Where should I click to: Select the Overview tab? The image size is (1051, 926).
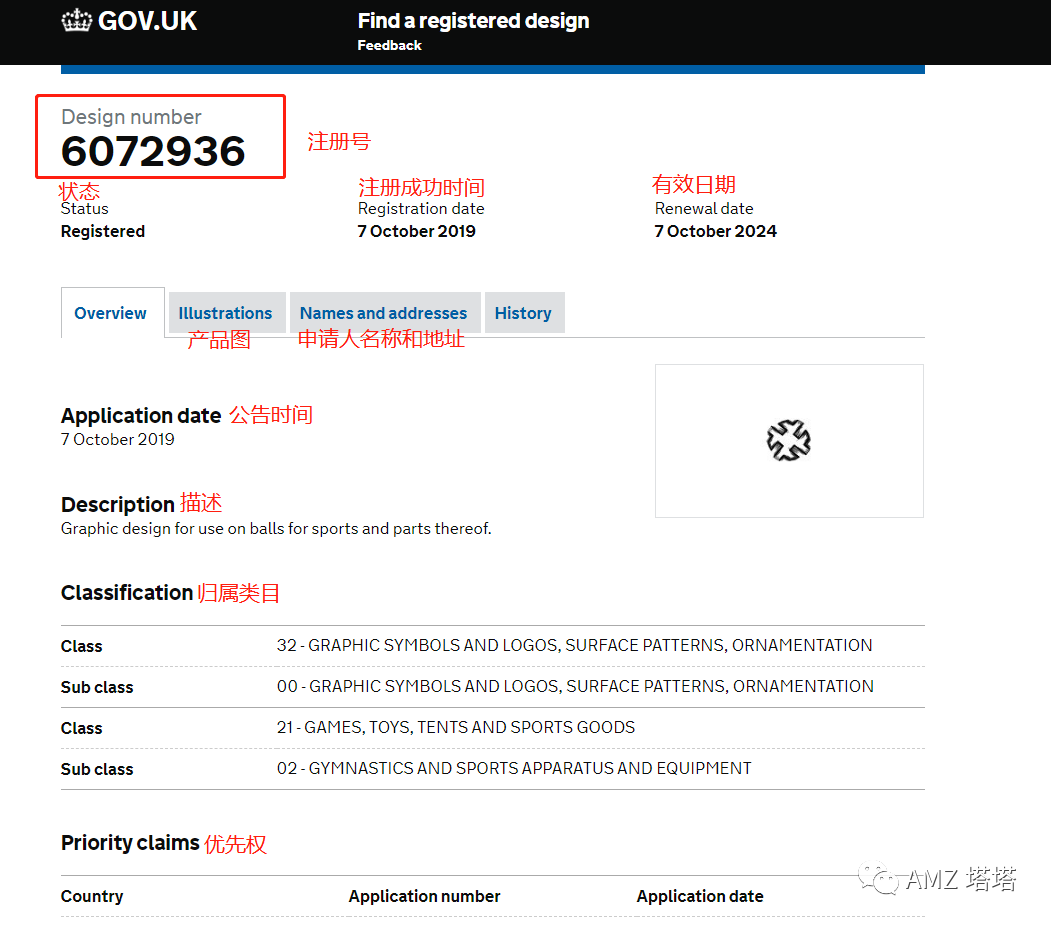coord(111,313)
